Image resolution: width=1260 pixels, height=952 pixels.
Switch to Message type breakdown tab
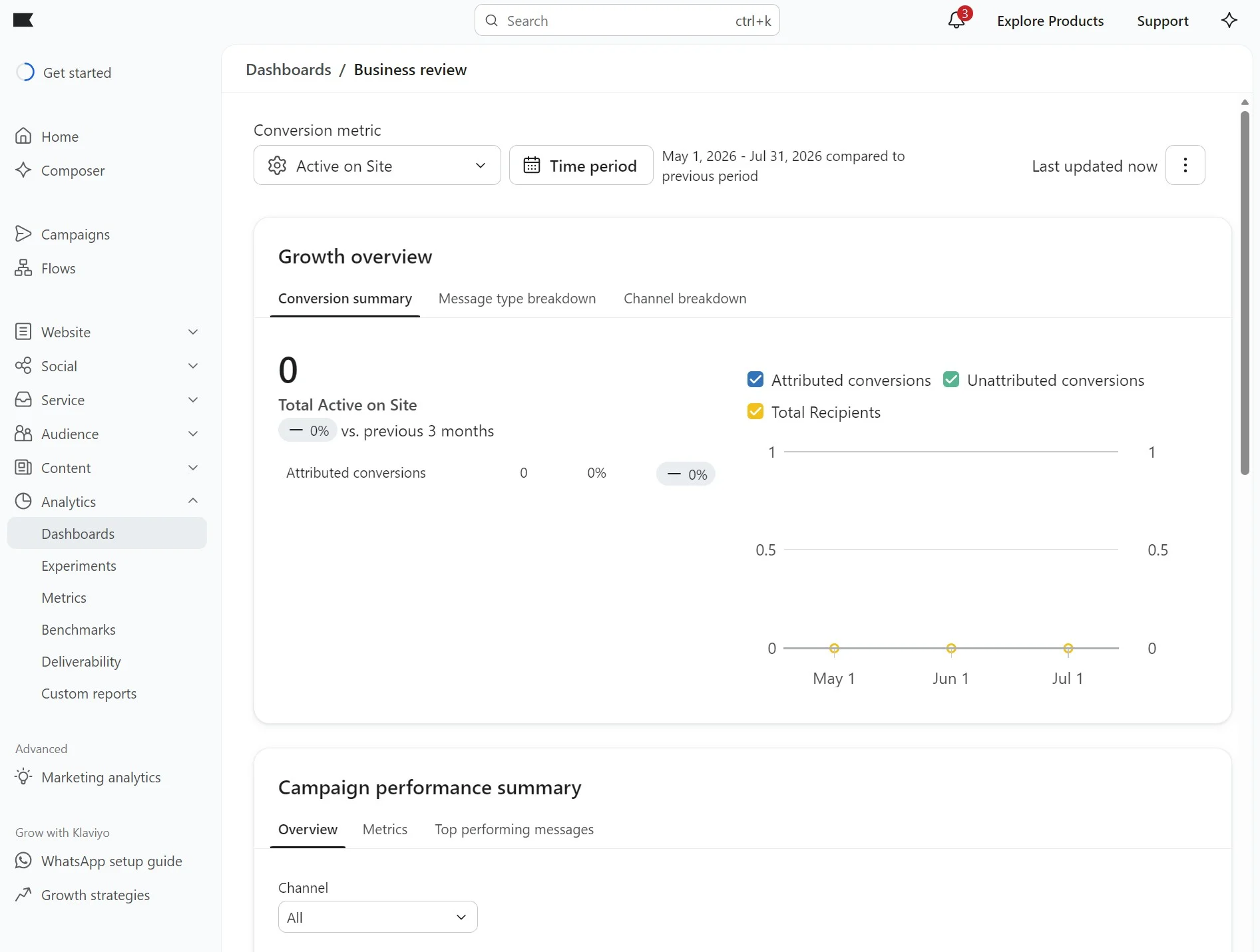click(x=517, y=299)
